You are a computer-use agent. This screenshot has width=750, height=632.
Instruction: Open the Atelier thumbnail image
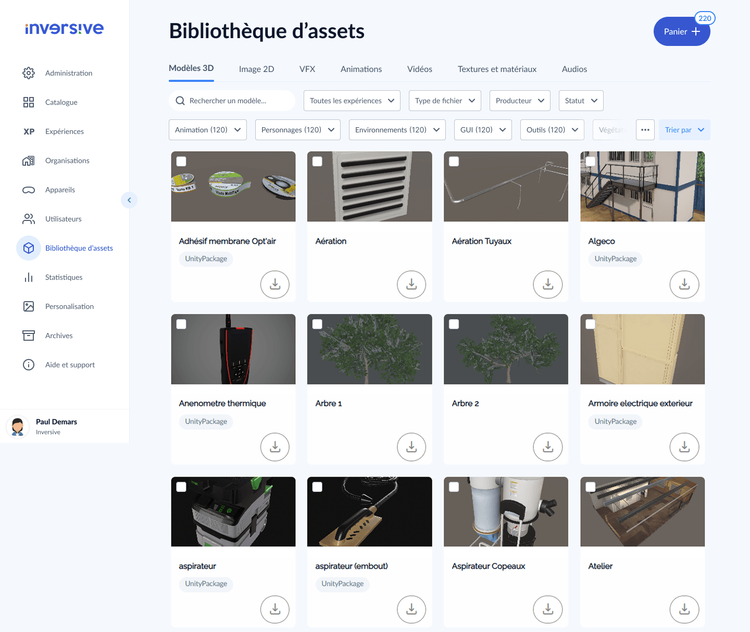pos(642,511)
